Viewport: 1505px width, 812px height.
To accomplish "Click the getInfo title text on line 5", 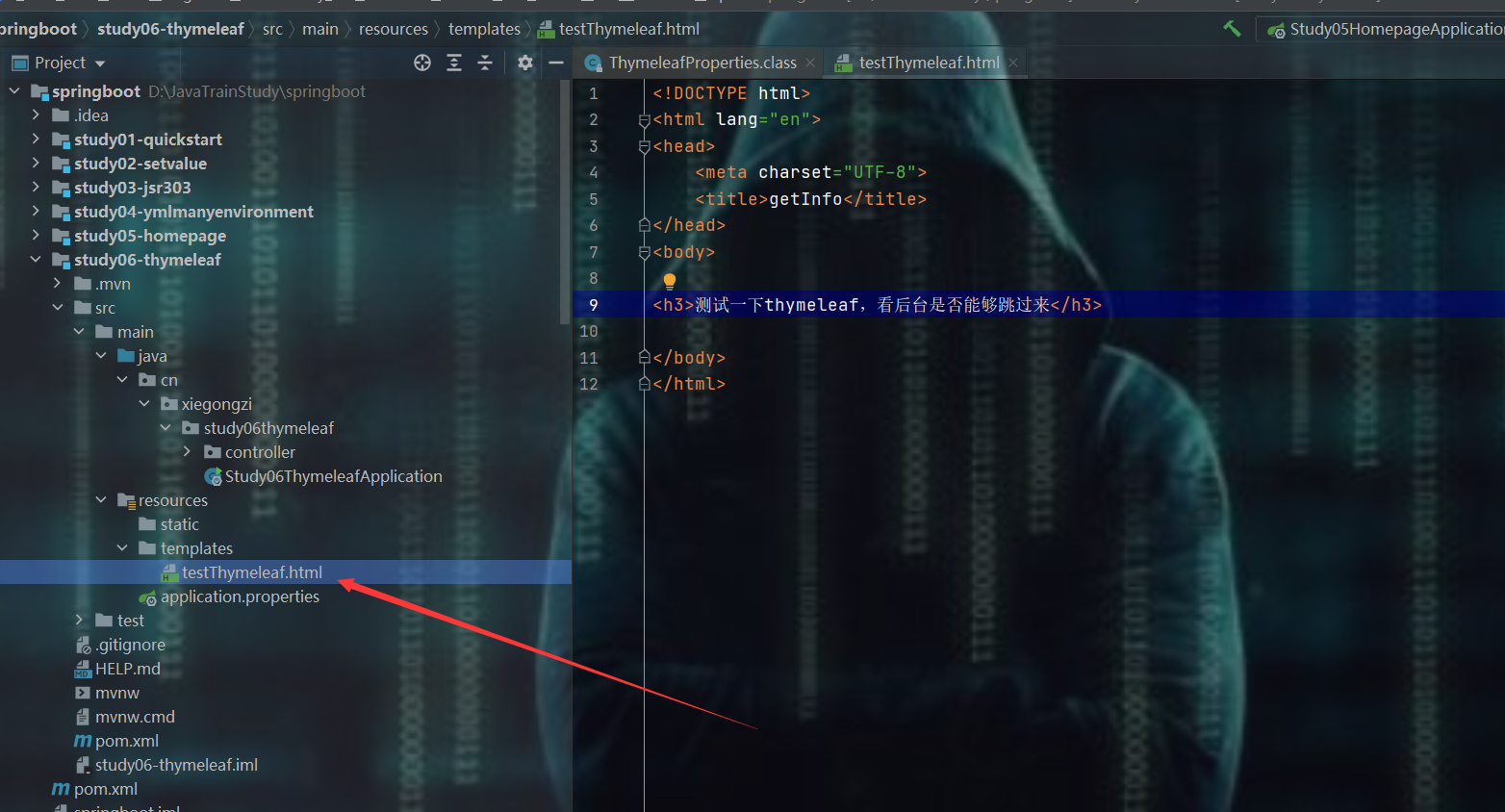I will 805,199.
